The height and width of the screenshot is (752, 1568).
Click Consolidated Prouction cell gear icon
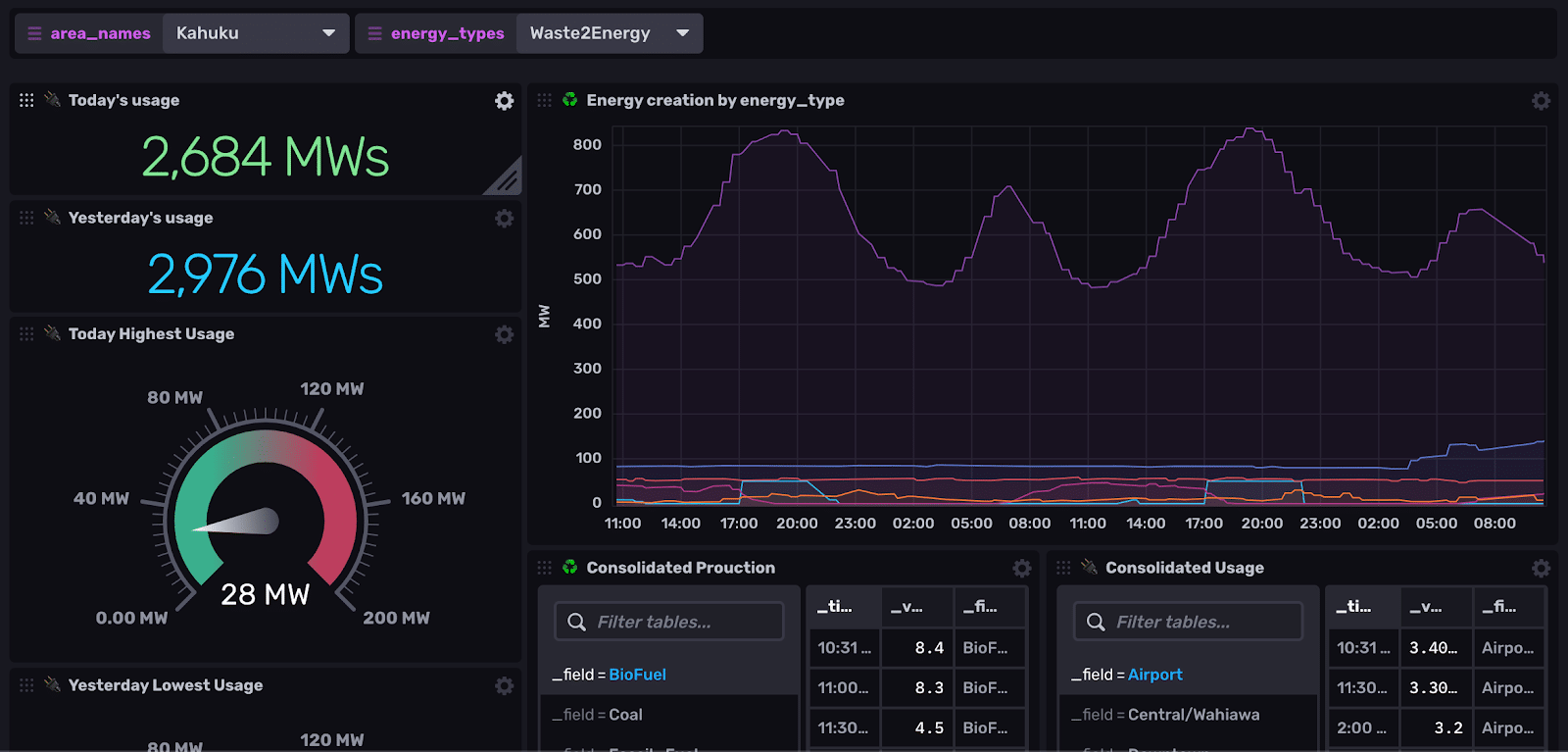tap(1022, 569)
